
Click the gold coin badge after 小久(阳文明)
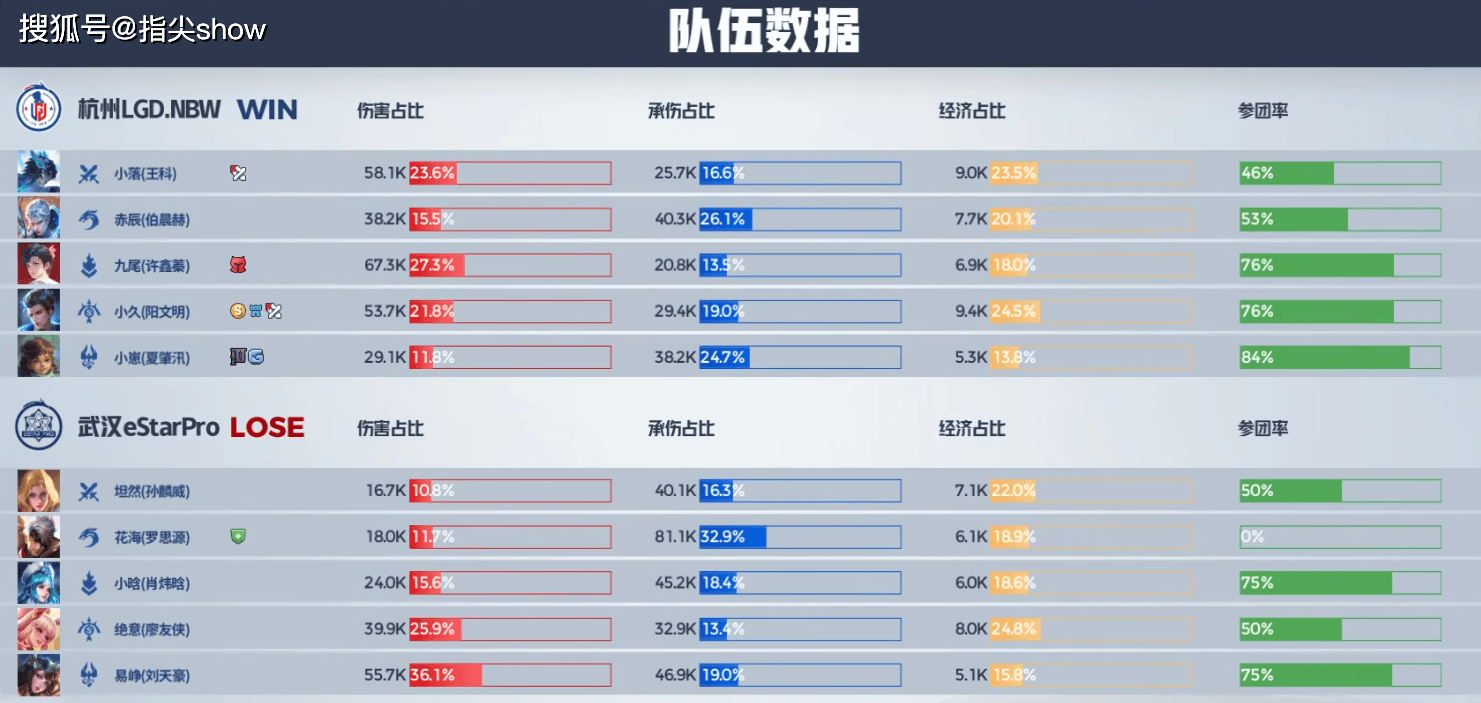point(237,311)
